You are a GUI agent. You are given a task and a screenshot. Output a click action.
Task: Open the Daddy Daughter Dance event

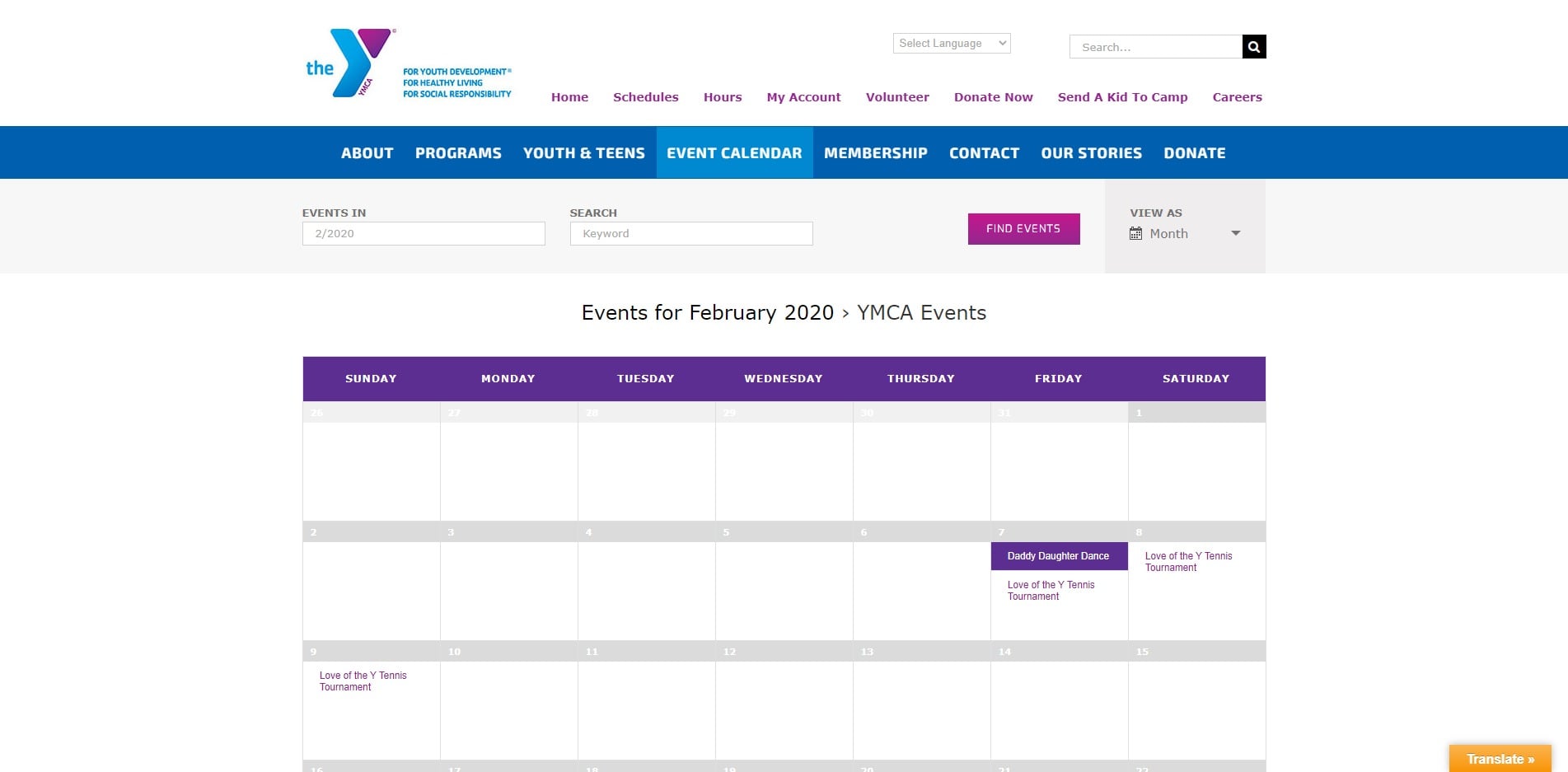click(x=1058, y=556)
